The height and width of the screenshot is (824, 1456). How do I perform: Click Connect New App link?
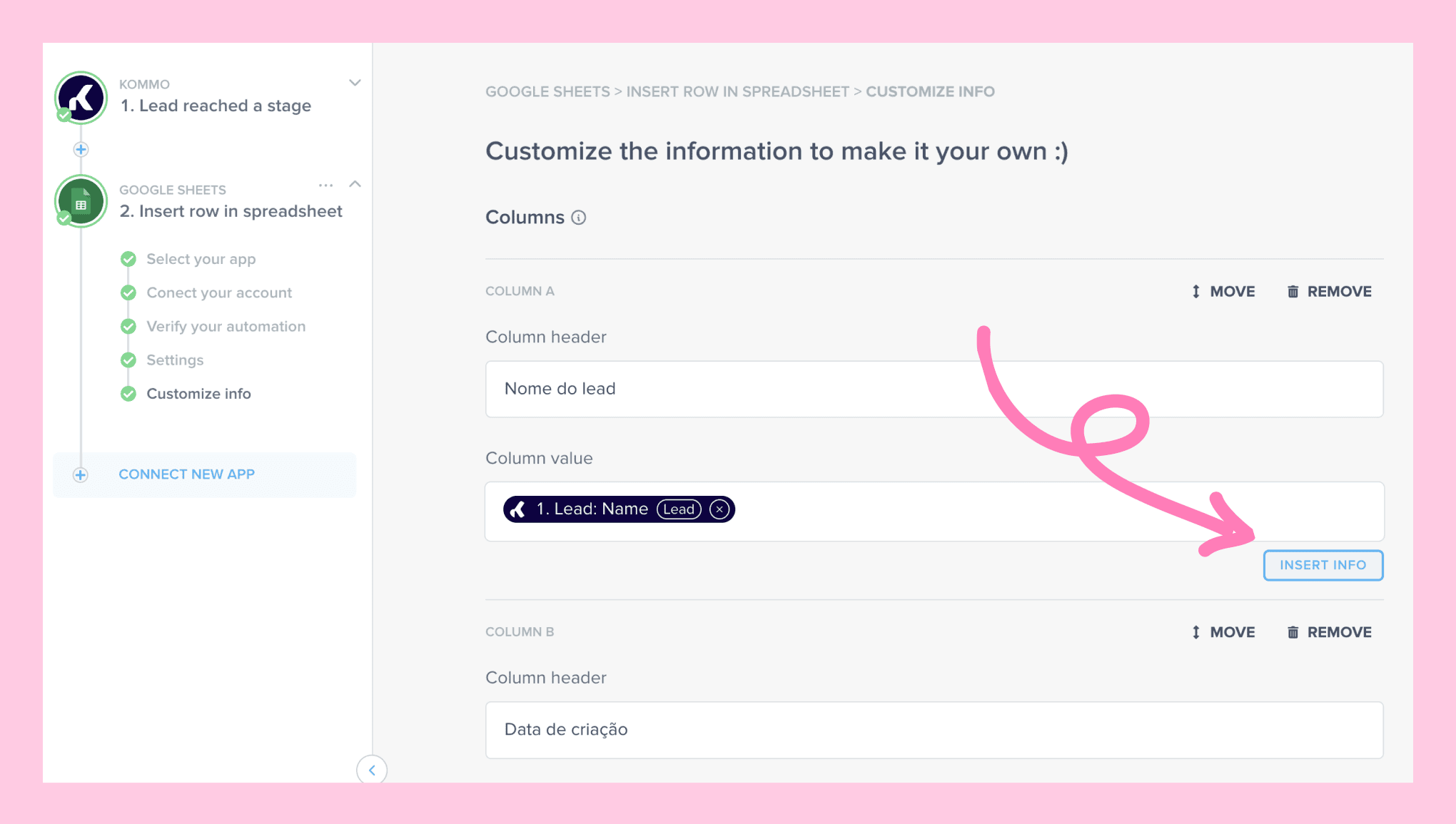click(186, 474)
